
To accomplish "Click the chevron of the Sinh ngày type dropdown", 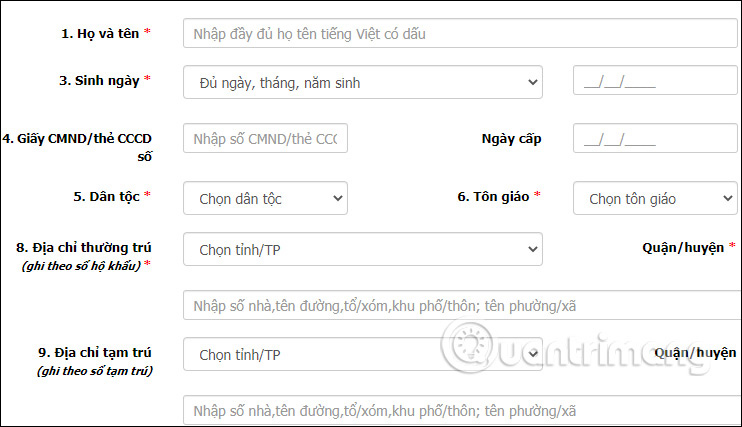I will click(x=532, y=82).
